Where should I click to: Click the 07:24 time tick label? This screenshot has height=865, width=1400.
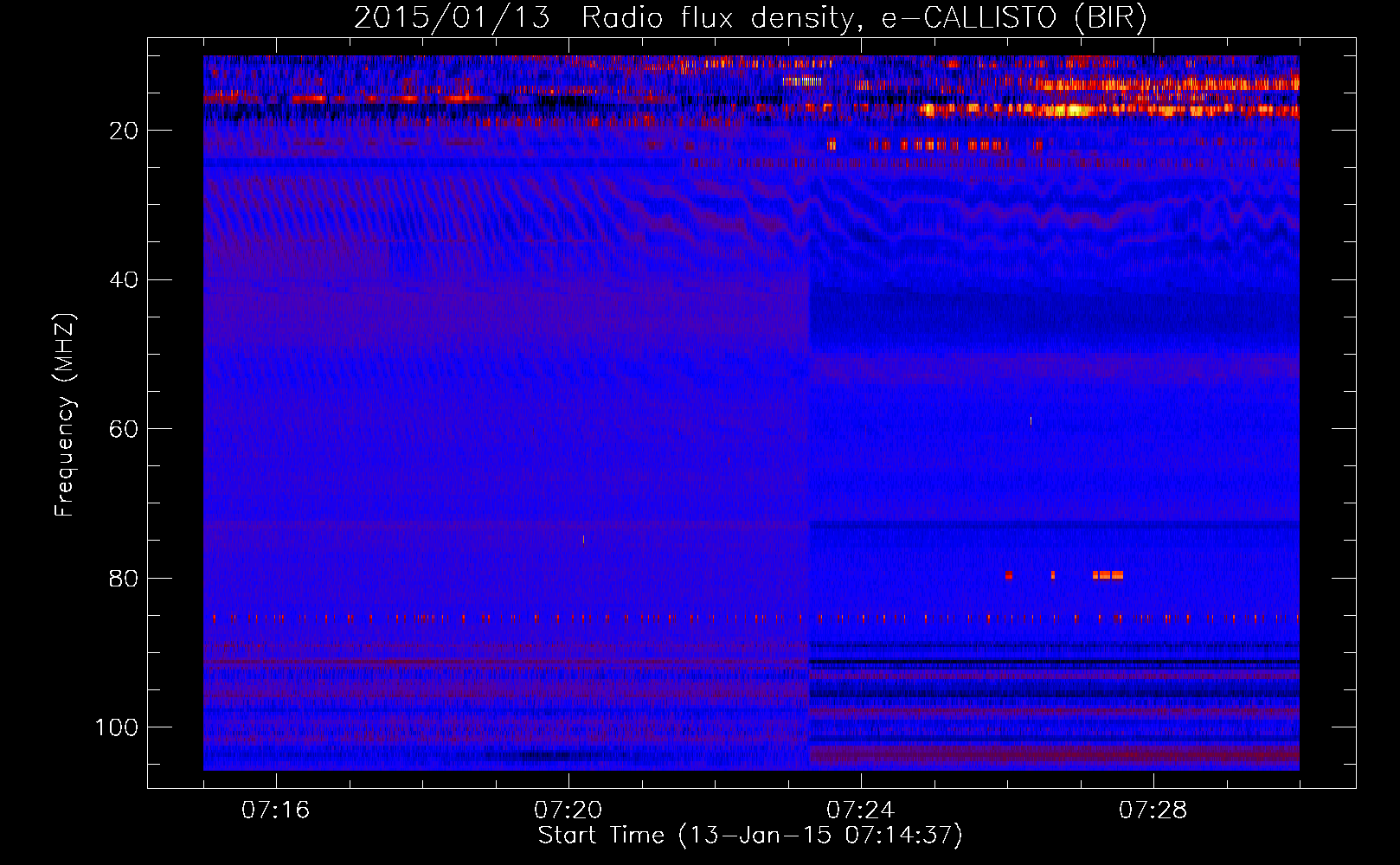pyautogui.click(x=861, y=811)
